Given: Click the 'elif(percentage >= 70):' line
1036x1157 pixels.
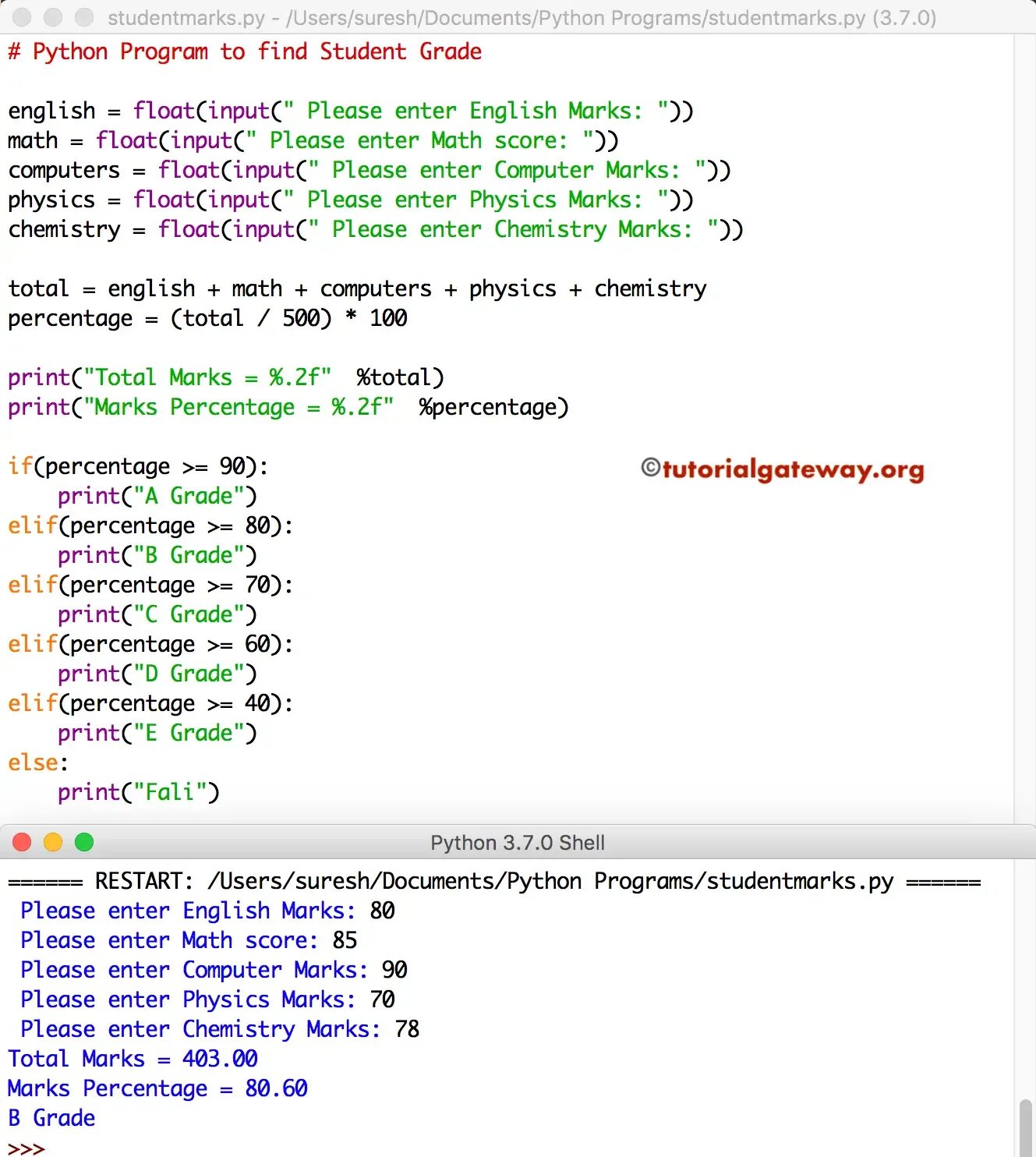Looking at the screenshot, I should [x=150, y=585].
